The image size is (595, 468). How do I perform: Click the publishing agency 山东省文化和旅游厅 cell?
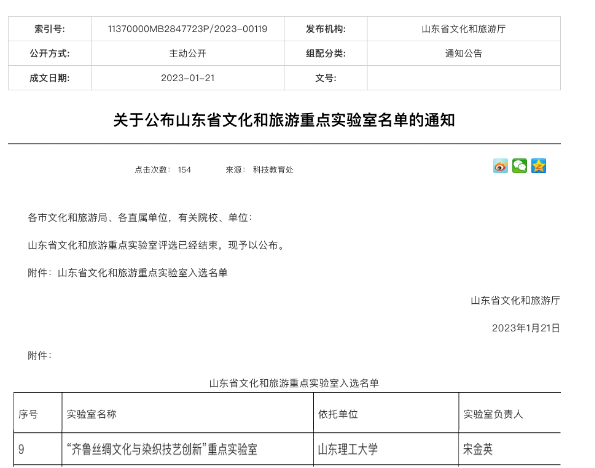coord(463,29)
